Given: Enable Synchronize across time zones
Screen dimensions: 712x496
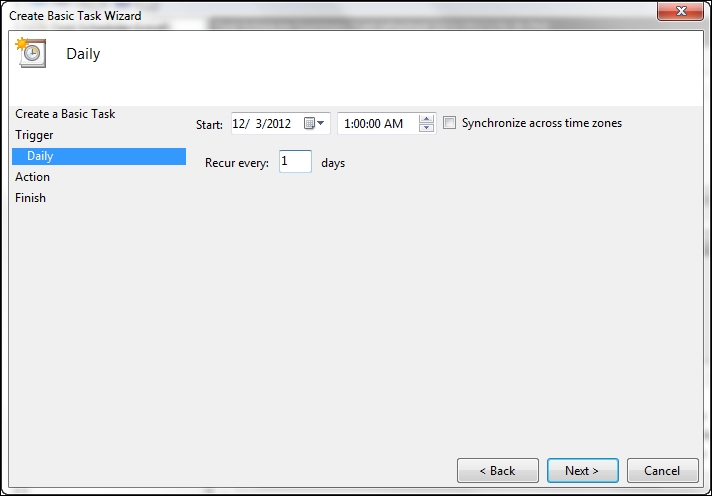Looking at the screenshot, I should (x=449, y=123).
